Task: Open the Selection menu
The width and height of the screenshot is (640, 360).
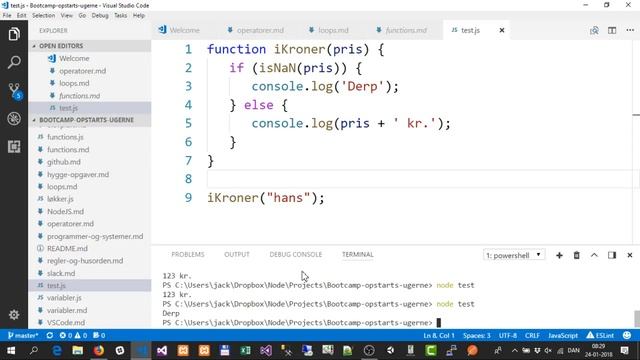Action: pyautogui.click(x=43, y=16)
